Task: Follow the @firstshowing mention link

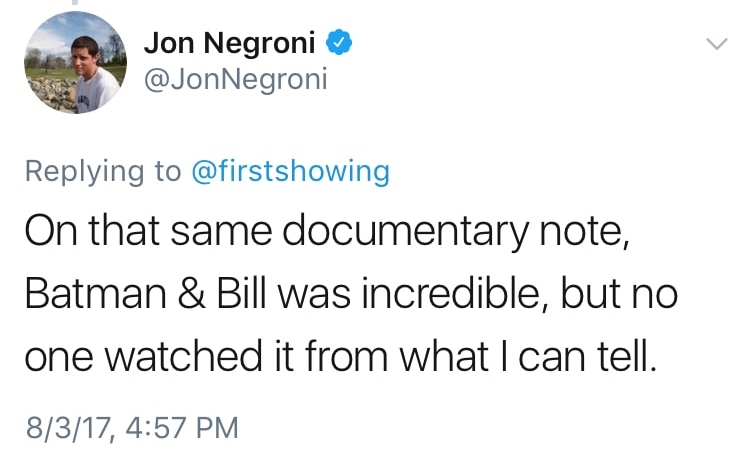Action: pos(290,171)
